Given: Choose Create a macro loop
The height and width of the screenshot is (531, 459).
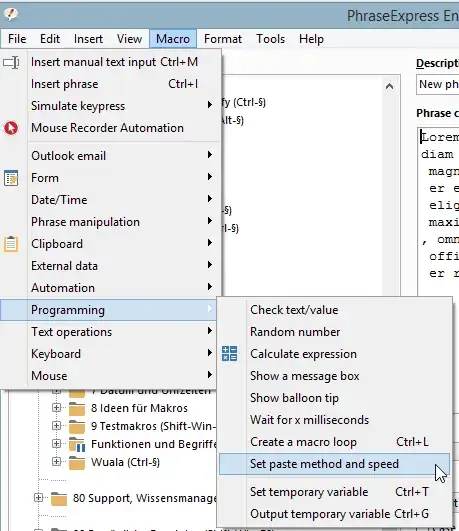Looking at the screenshot, I should pos(334,442).
